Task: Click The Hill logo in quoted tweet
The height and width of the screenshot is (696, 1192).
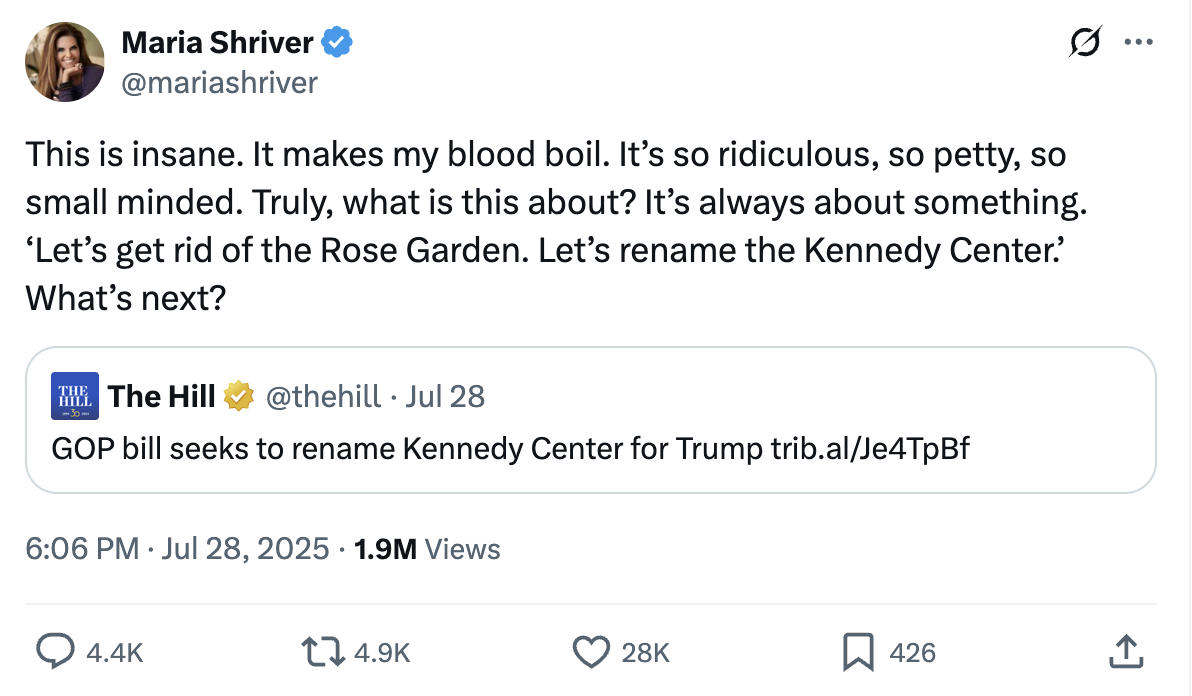Action: pyautogui.click(x=75, y=397)
